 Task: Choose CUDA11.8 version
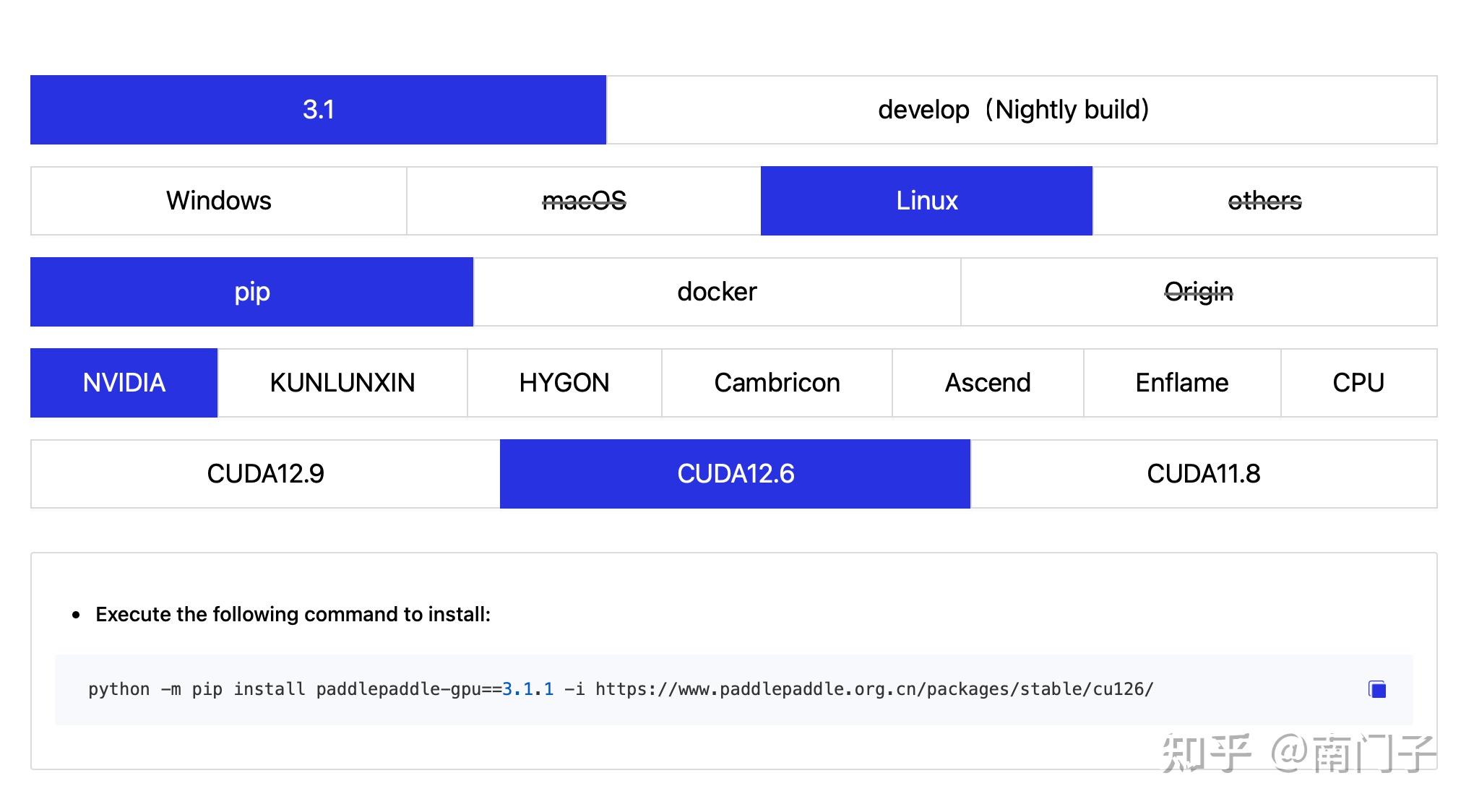1203,474
